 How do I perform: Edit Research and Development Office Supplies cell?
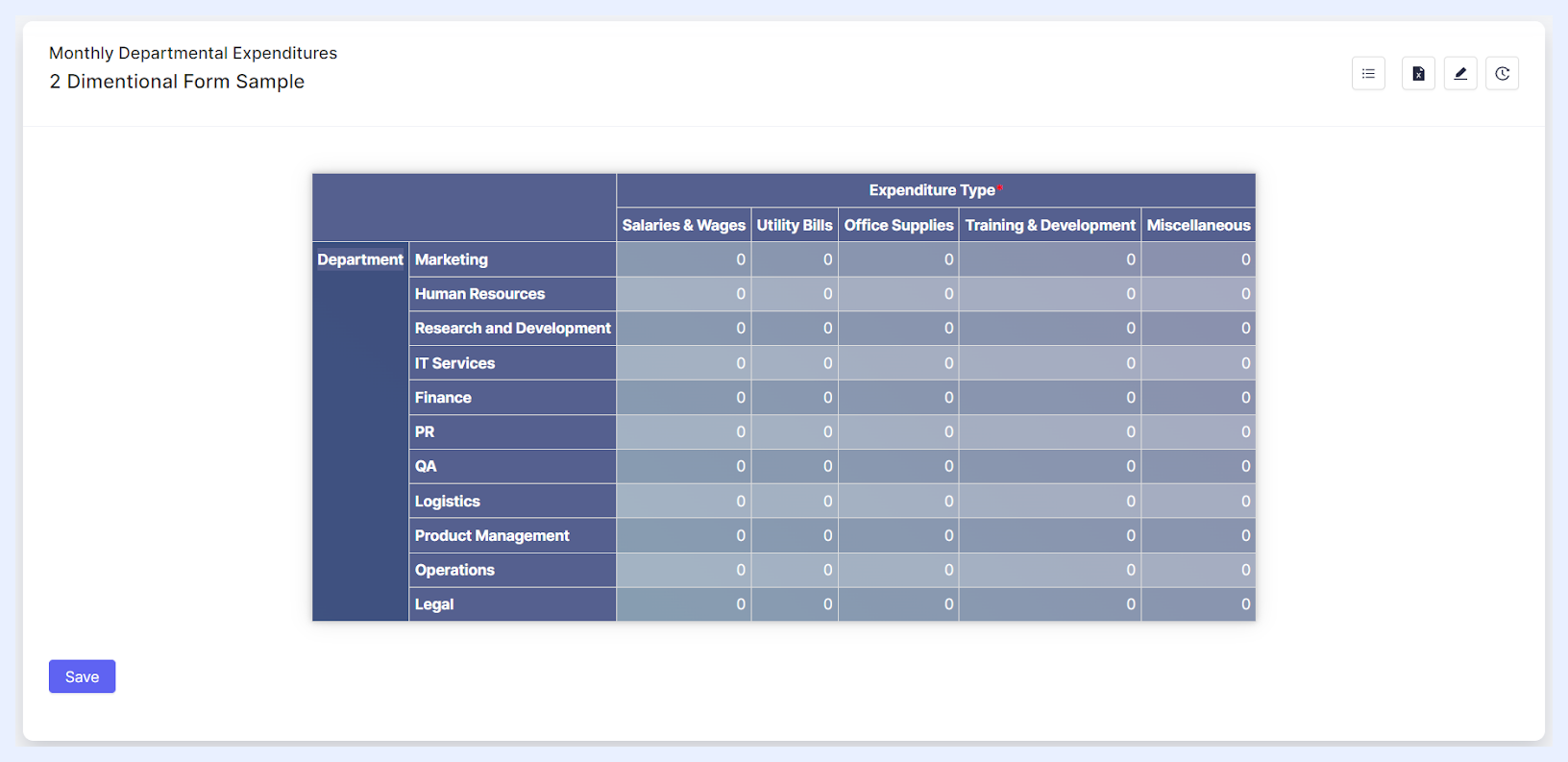click(898, 329)
